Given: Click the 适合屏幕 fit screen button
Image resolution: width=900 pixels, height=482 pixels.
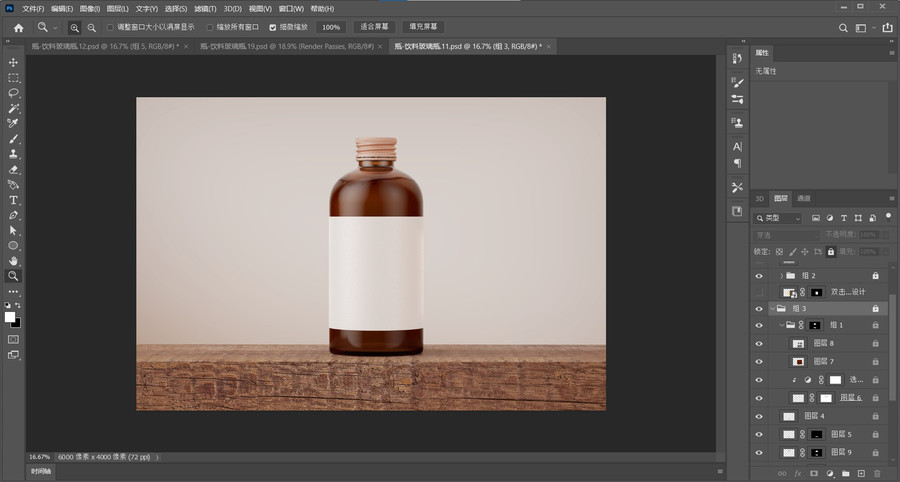Looking at the screenshot, I should 374,27.
